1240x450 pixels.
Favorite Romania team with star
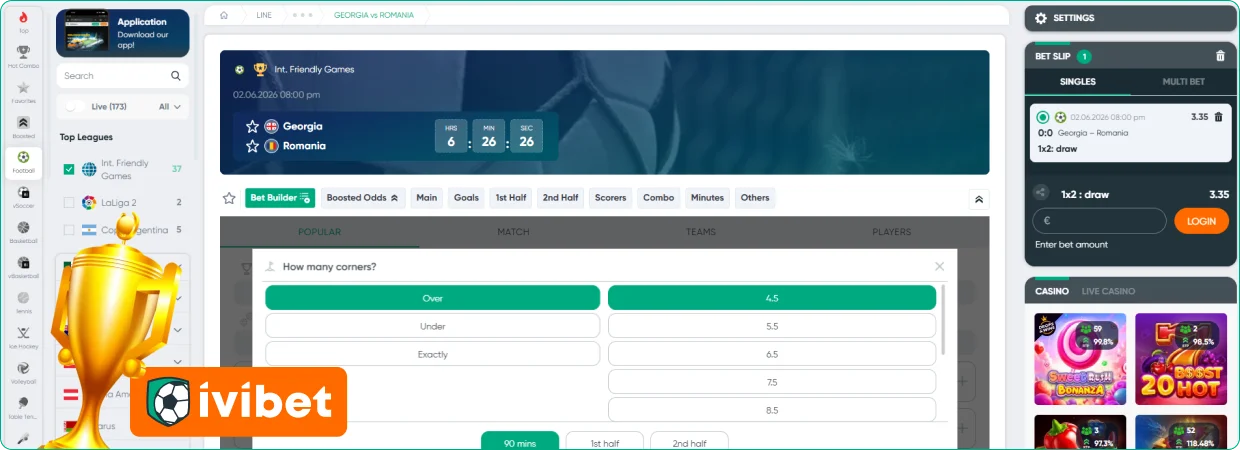click(253, 146)
